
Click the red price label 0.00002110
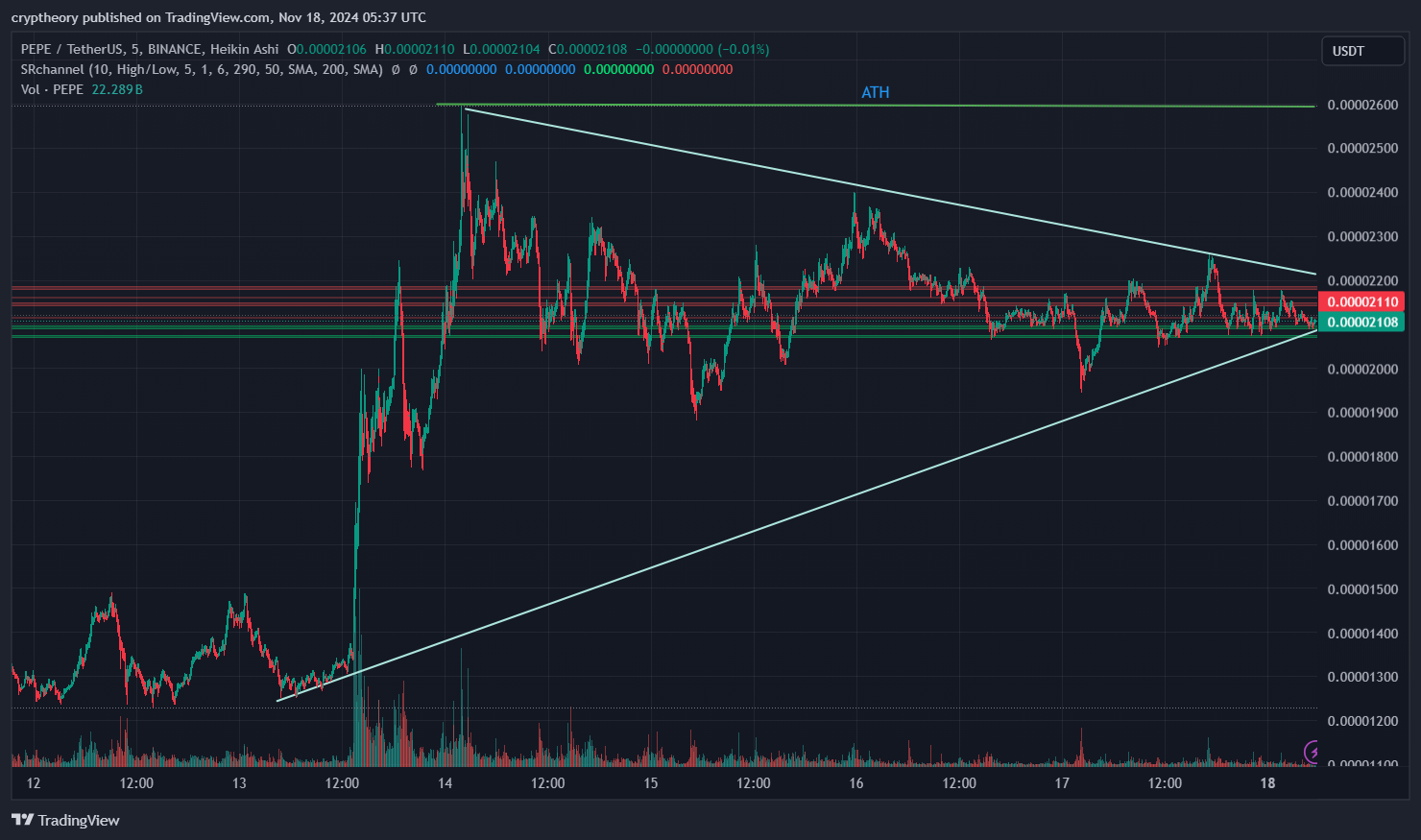point(1362,301)
